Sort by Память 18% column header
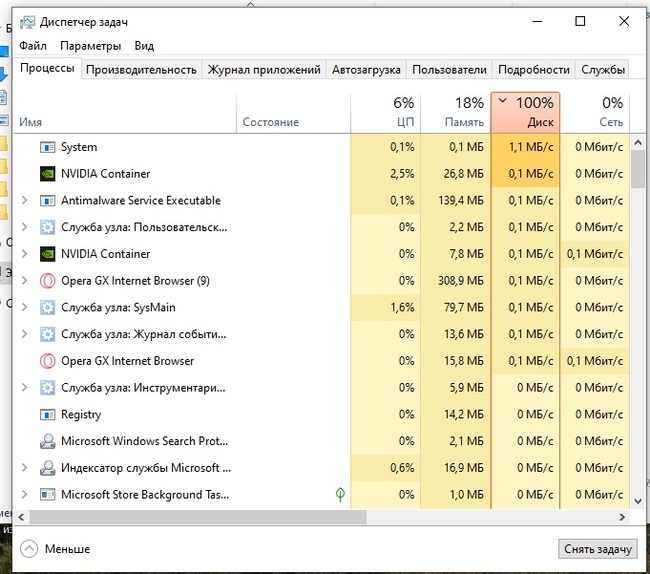This screenshot has width=650, height=574. tap(455, 113)
